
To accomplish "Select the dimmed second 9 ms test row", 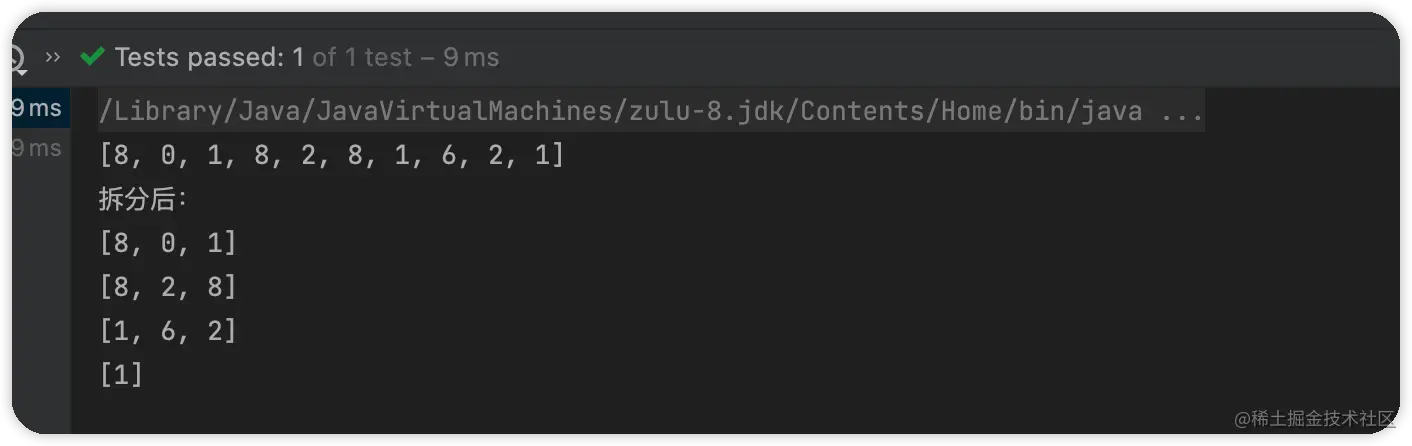I will pos(36,148).
